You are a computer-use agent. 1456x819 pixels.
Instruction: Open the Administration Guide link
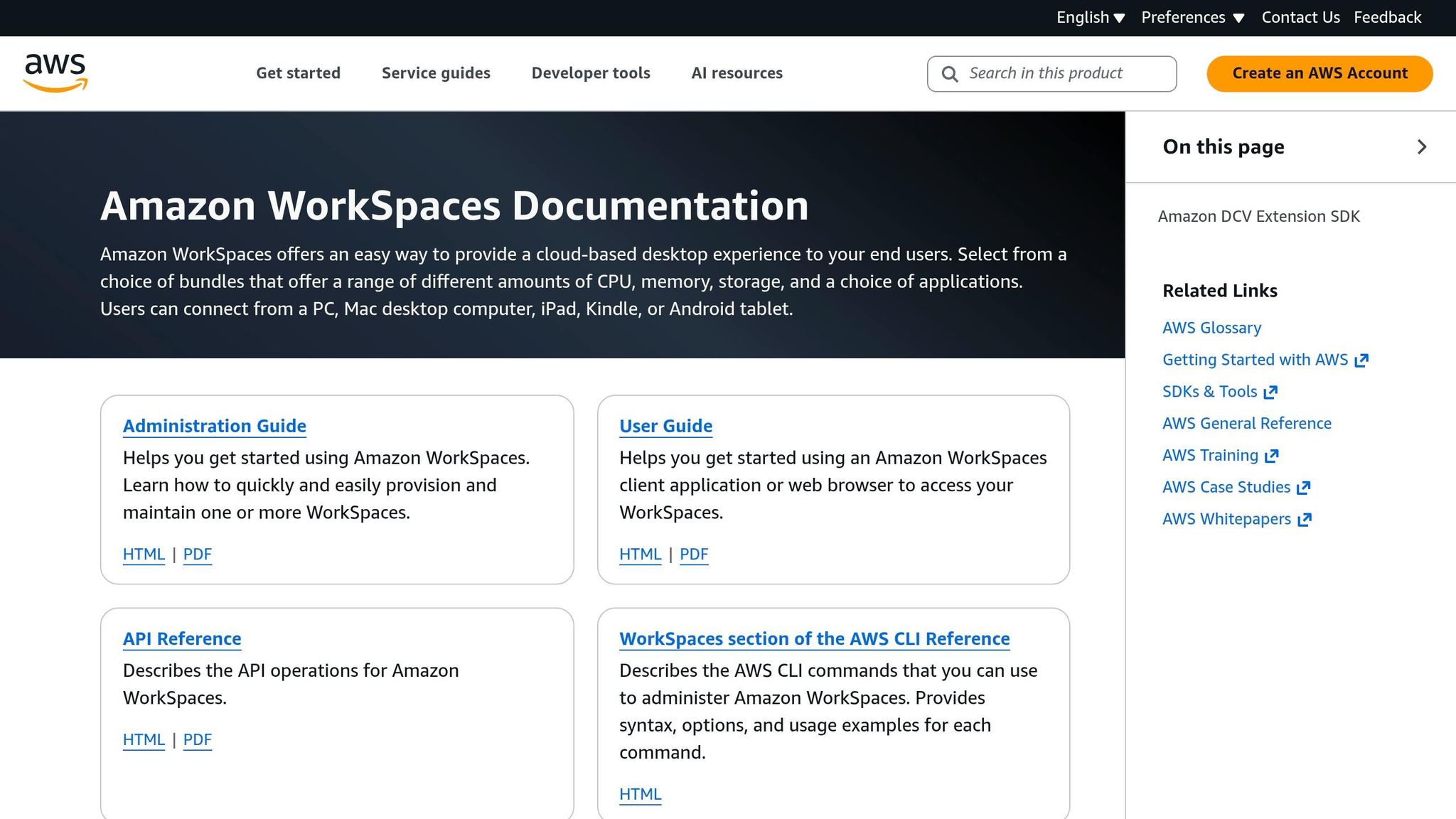pos(215,426)
